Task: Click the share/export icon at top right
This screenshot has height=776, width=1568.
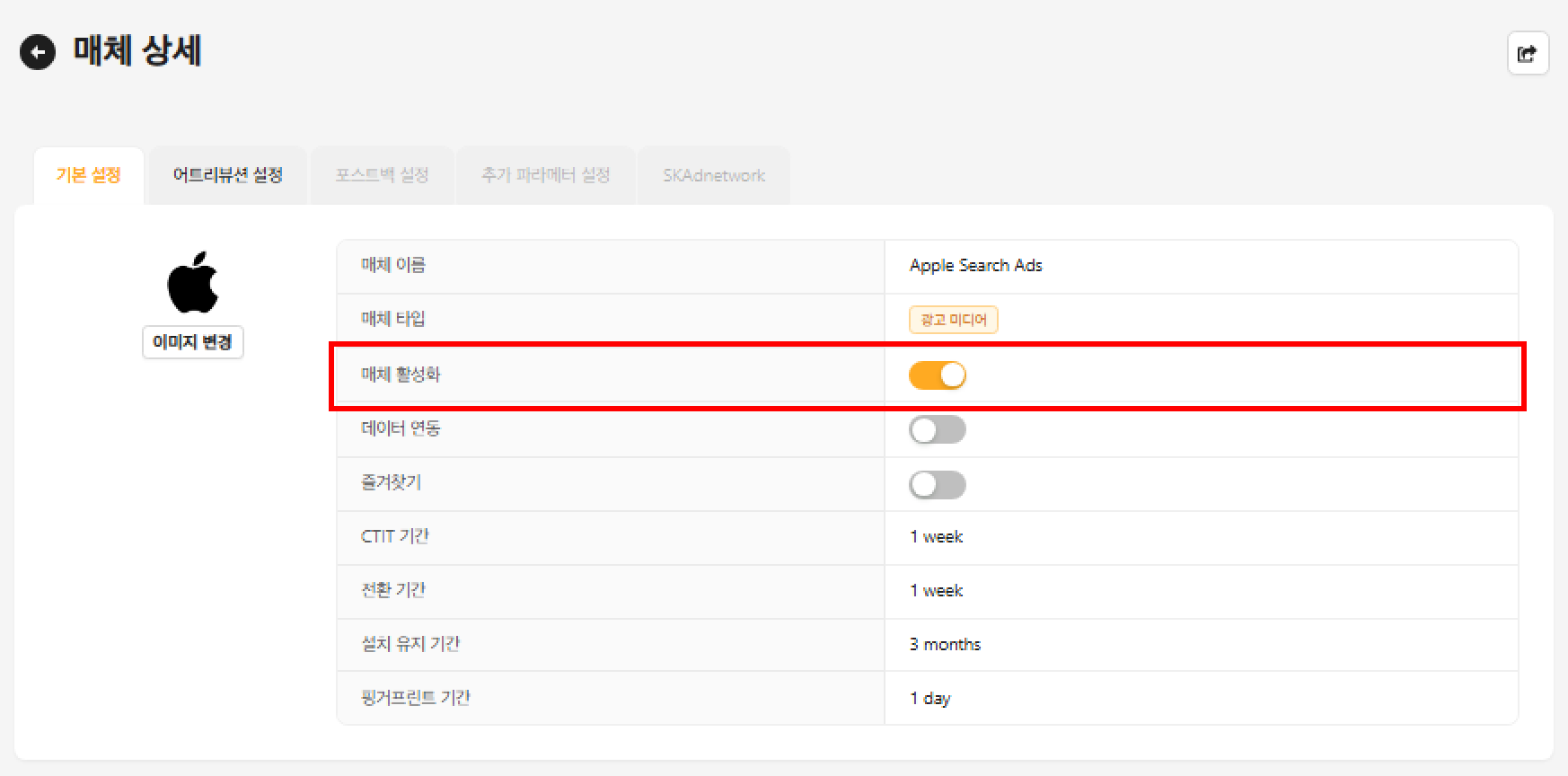Action: point(1527,54)
